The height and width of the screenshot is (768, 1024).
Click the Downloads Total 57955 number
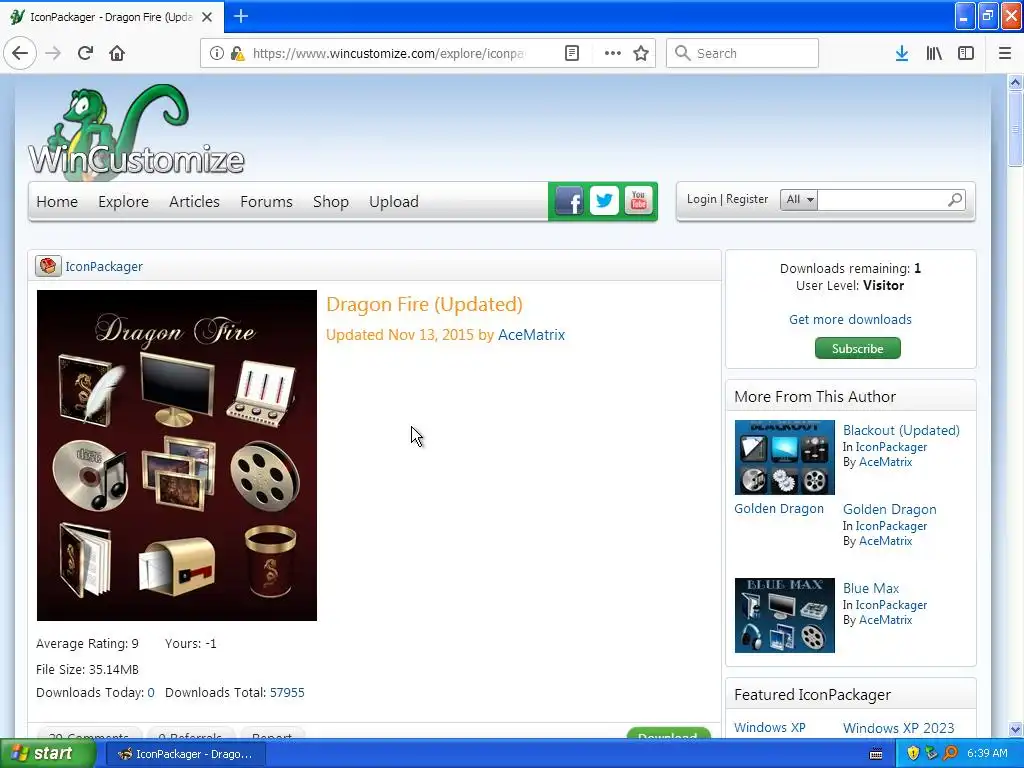287,692
